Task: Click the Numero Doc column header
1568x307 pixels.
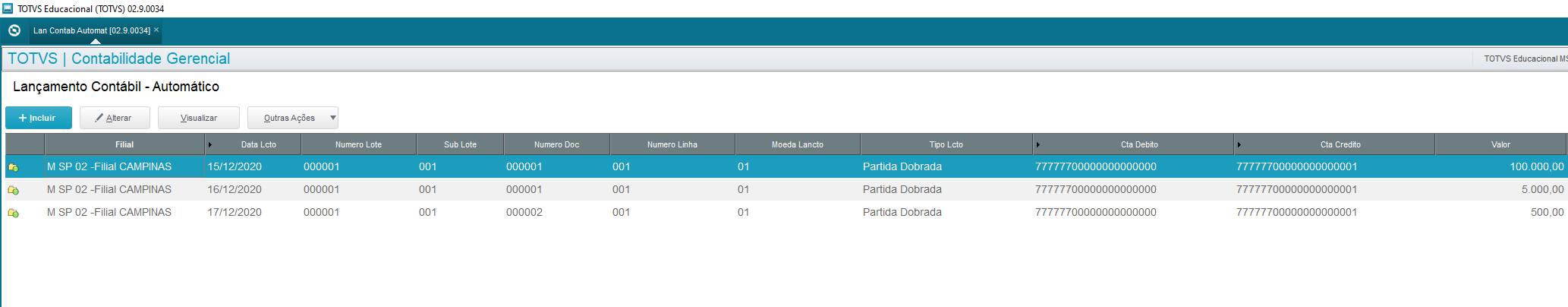Action: click(x=556, y=144)
